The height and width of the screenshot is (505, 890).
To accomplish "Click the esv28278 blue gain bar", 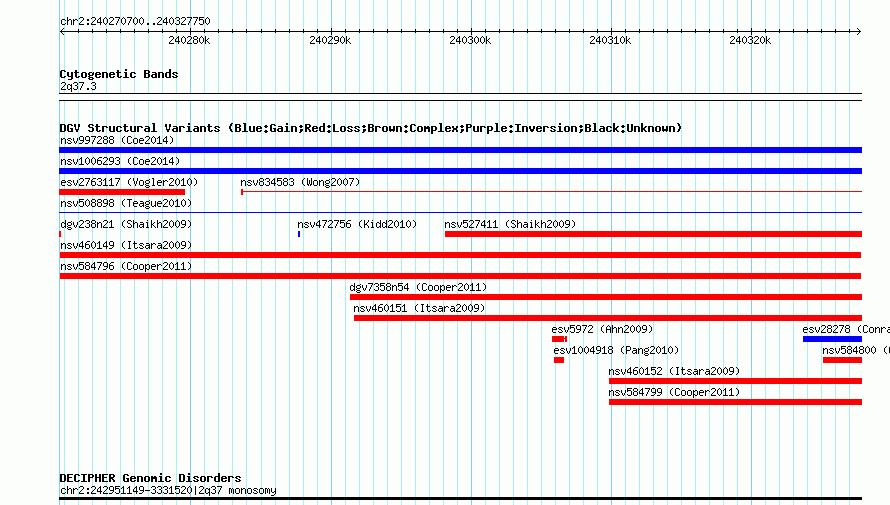I will [832, 339].
